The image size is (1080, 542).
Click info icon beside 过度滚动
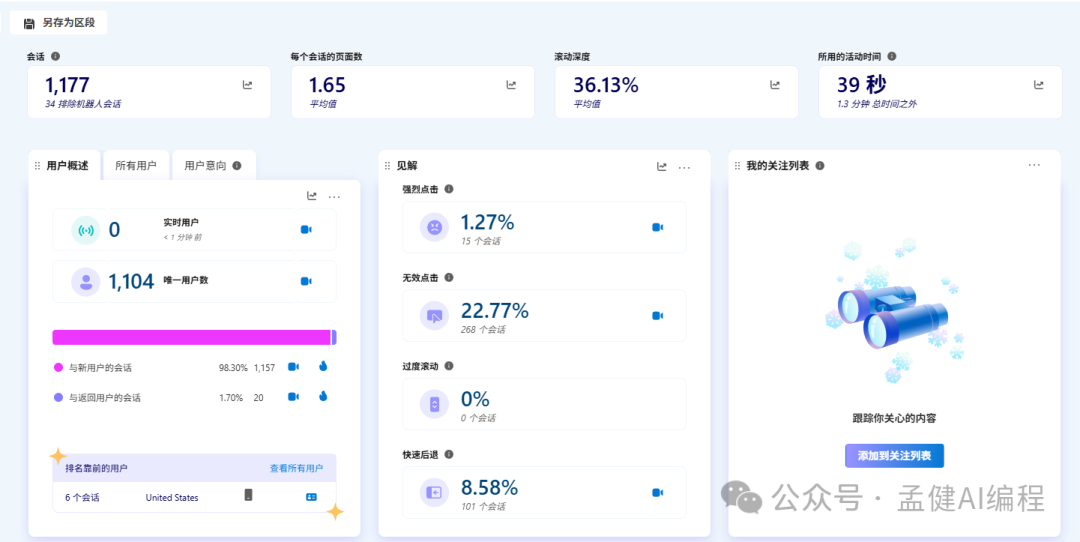[x=449, y=366]
